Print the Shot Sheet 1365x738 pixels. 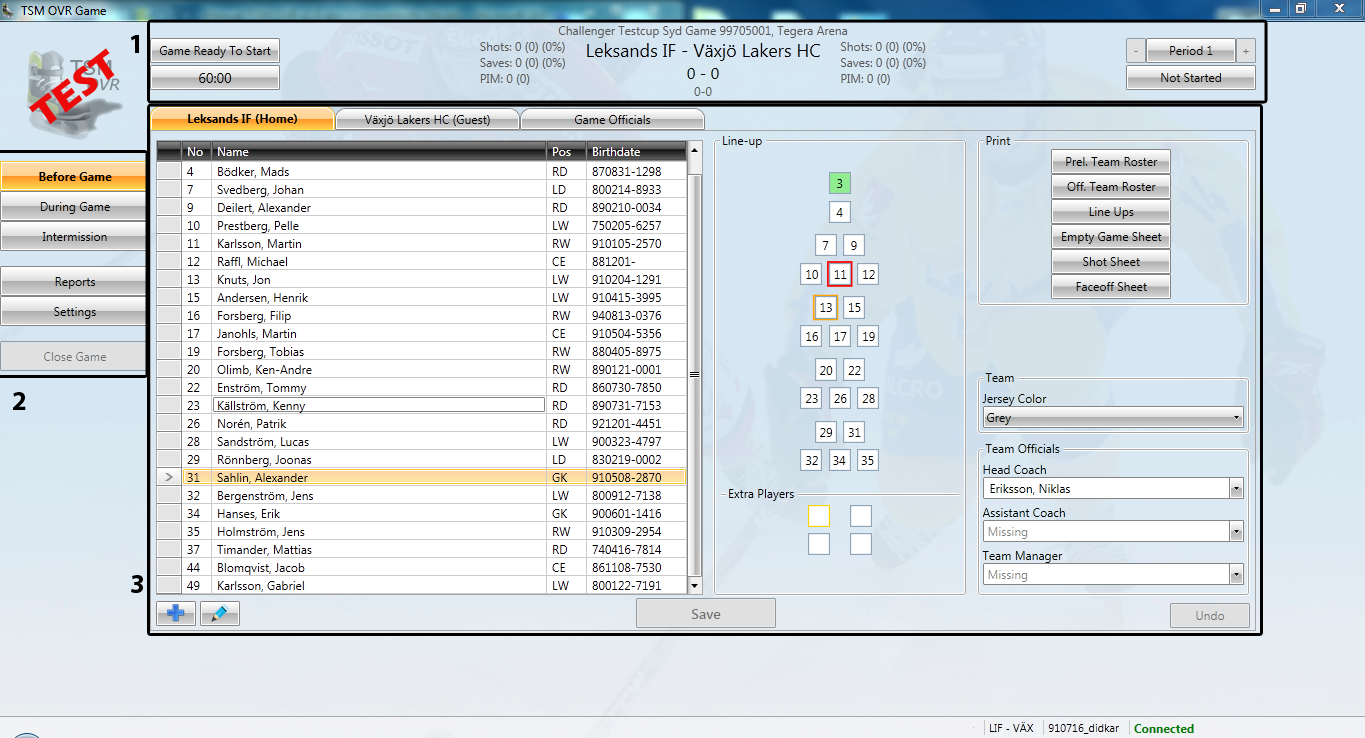(1111, 262)
